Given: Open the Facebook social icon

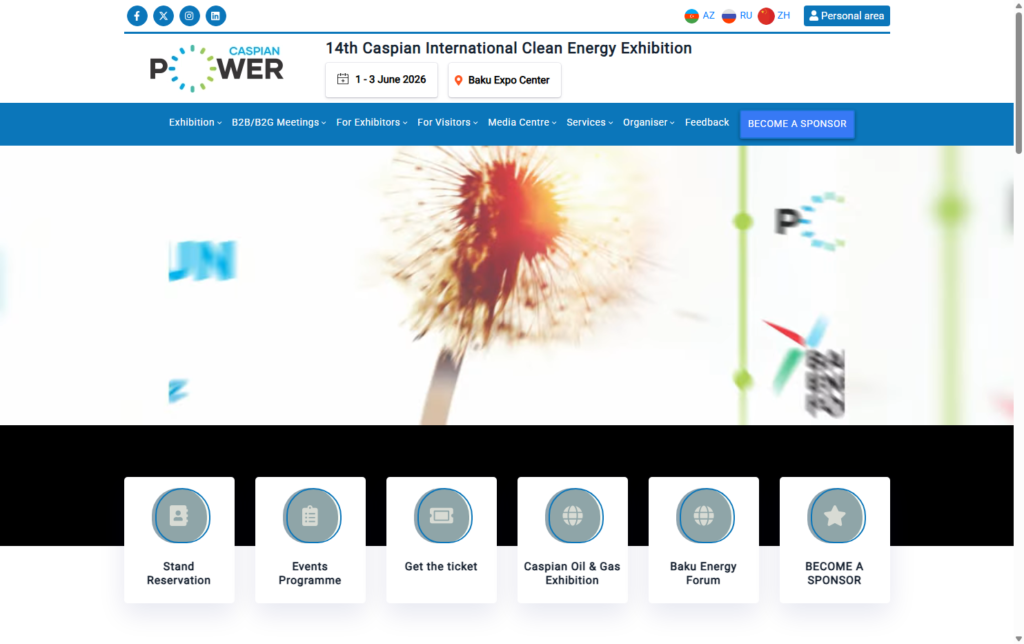Looking at the screenshot, I should pos(137,15).
